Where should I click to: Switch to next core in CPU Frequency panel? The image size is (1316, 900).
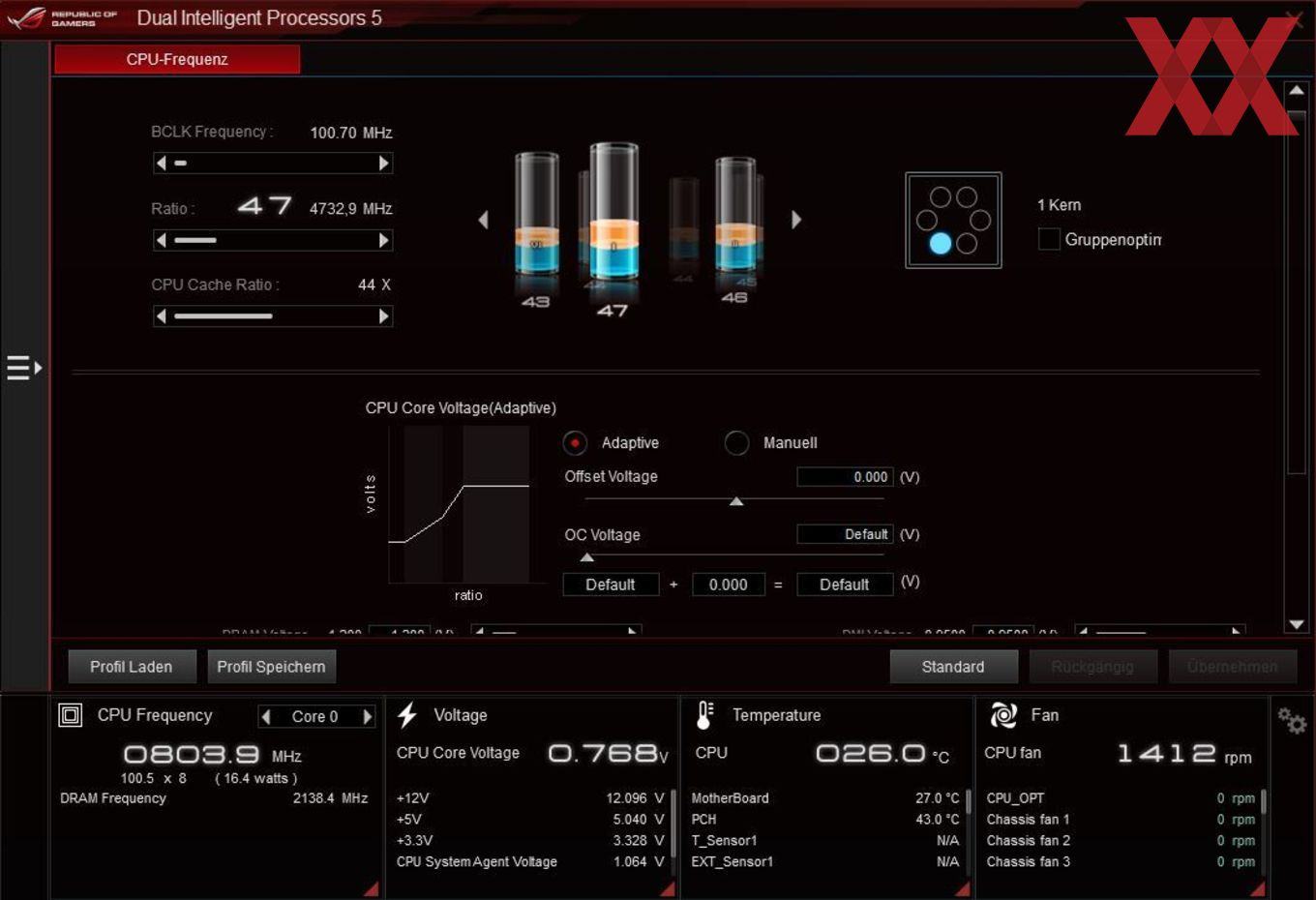(x=368, y=717)
